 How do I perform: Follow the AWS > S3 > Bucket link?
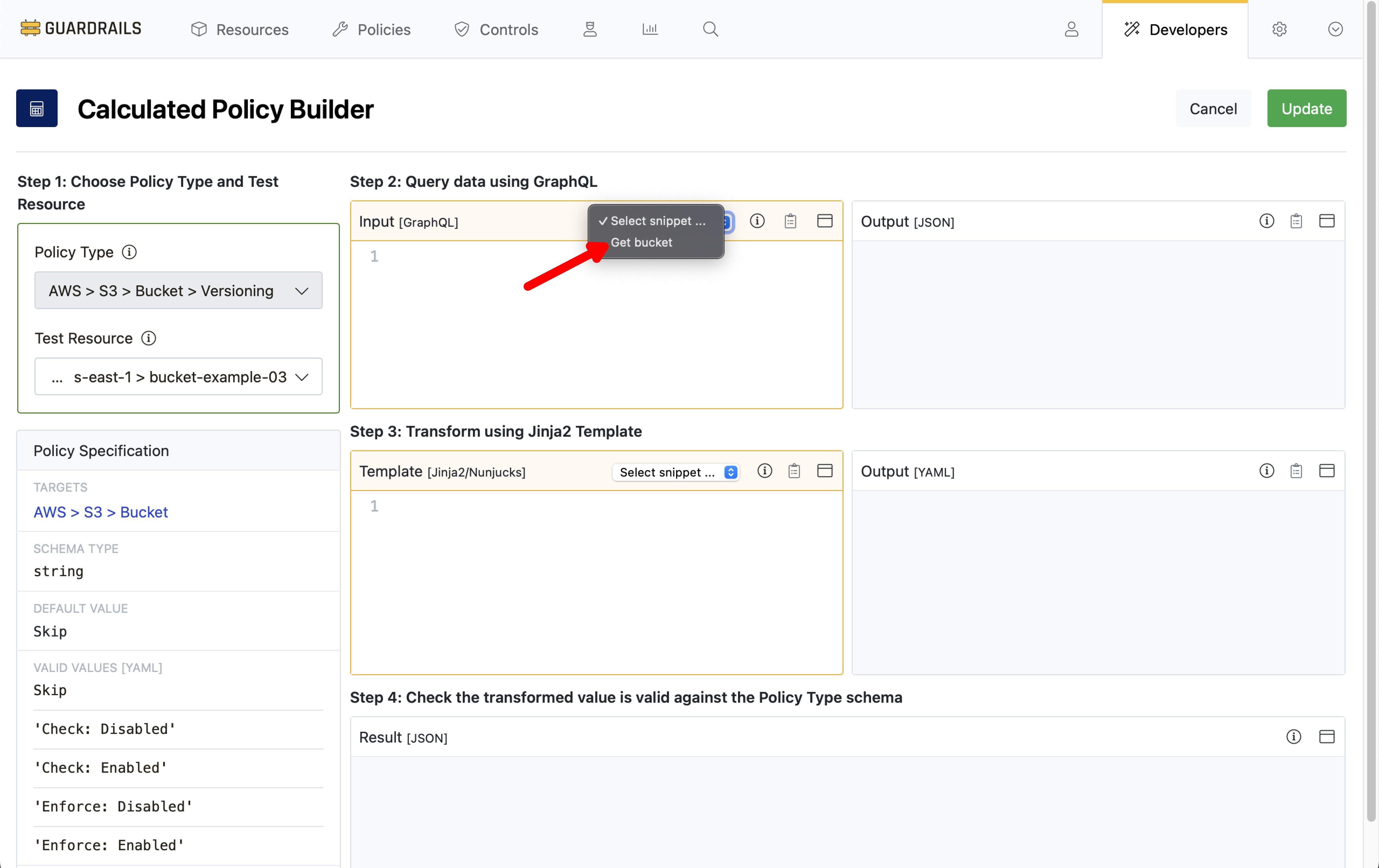click(x=100, y=511)
